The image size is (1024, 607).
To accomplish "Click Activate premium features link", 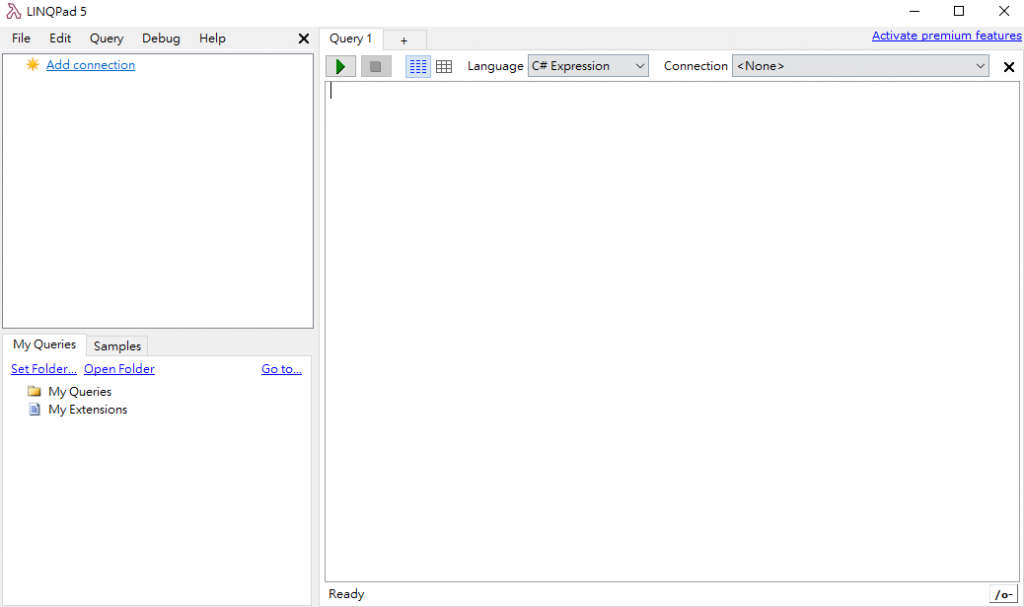I will click(x=946, y=36).
